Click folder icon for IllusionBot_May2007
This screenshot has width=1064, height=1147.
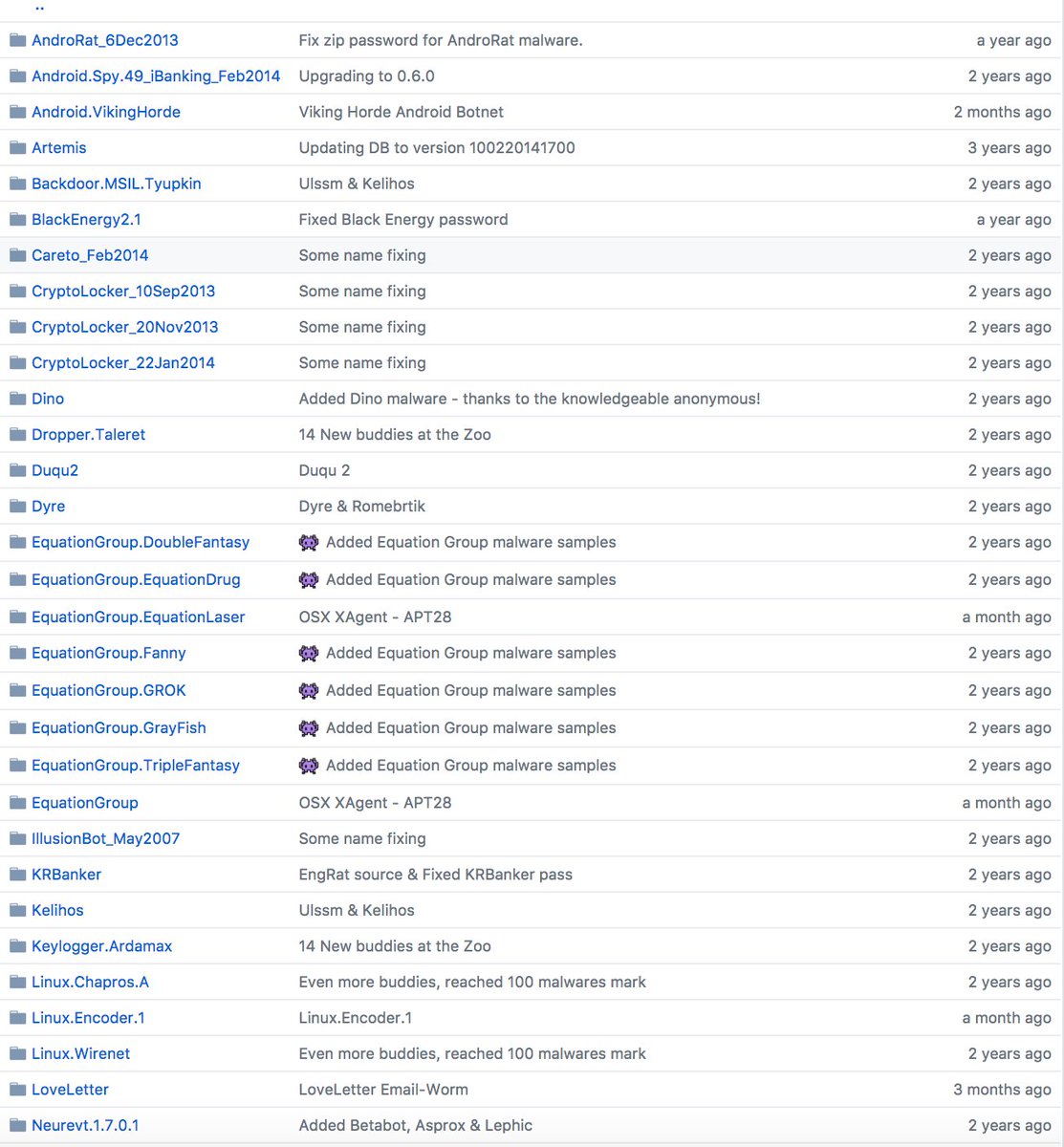(17, 838)
